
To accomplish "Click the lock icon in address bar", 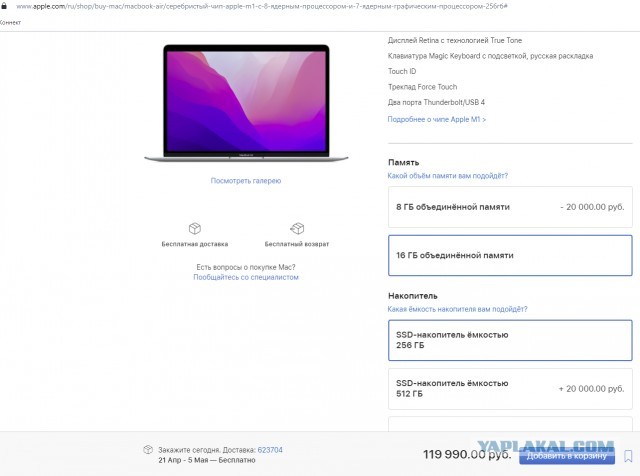I will (x=4, y=6).
